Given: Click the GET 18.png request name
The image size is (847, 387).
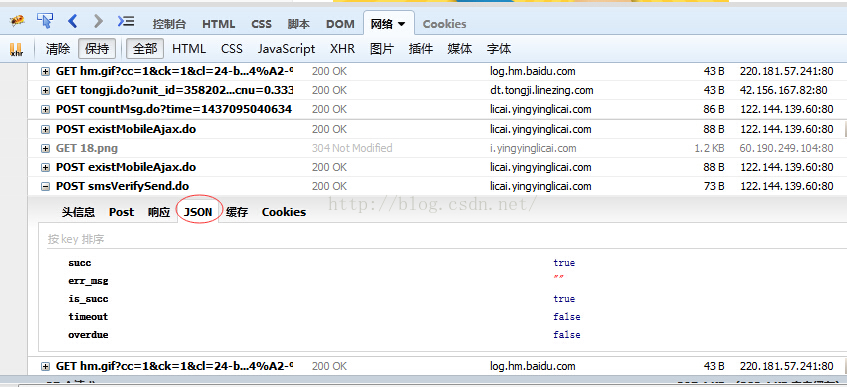Looking at the screenshot, I should (x=87, y=148).
